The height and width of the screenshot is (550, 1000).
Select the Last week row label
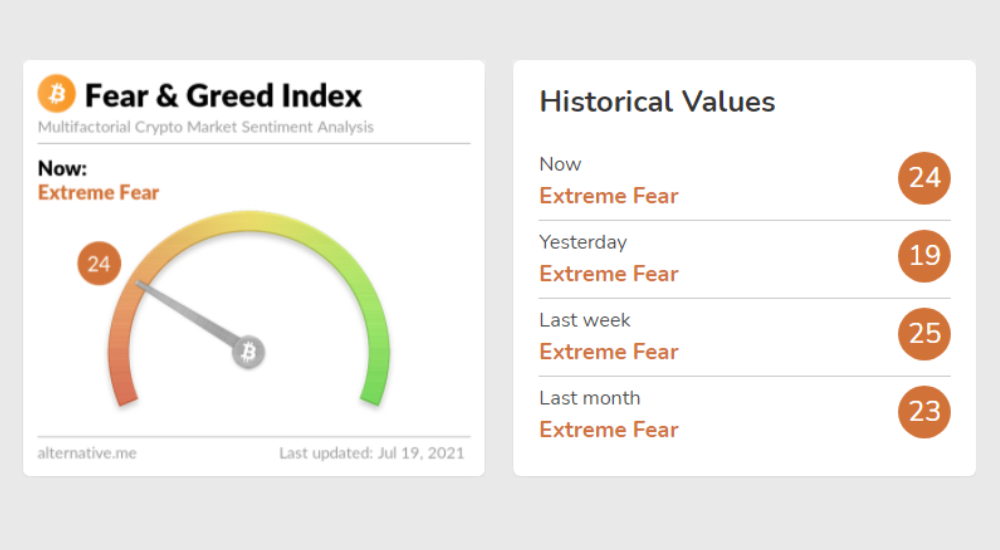click(585, 320)
